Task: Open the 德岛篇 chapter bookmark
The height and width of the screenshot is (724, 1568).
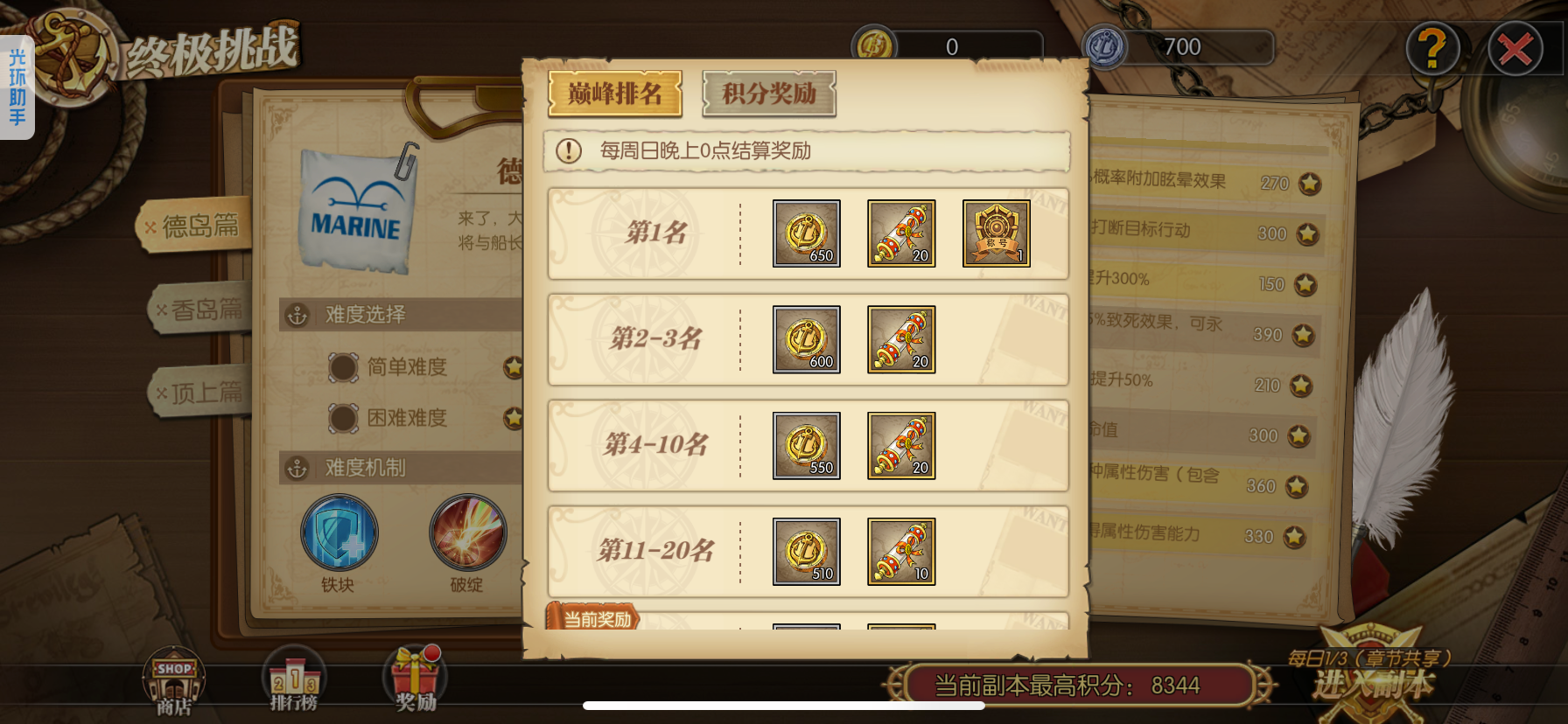Action: click(x=194, y=226)
